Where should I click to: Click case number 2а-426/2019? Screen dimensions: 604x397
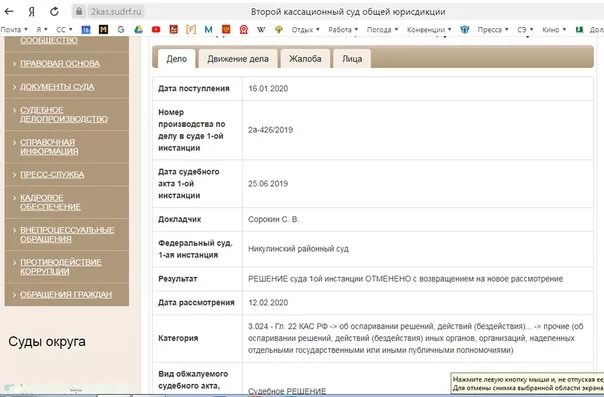(x=270, y=130)
